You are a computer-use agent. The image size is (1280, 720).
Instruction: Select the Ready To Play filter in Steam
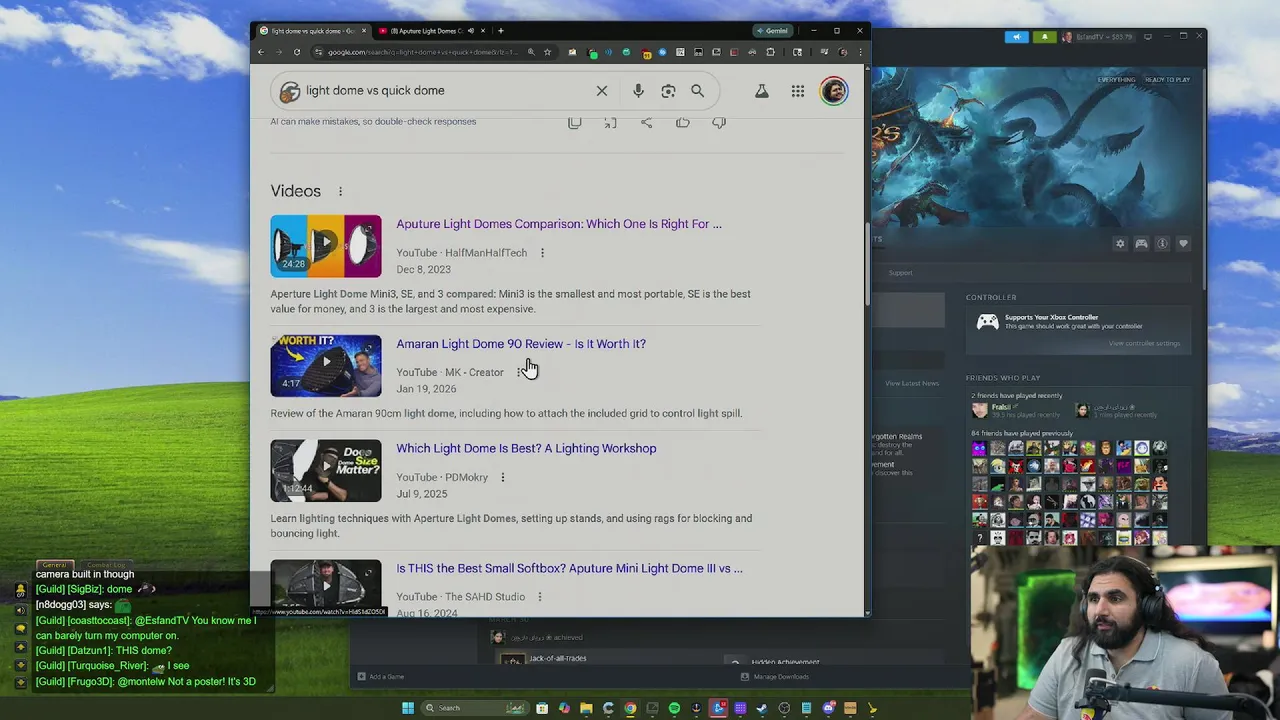click(1168, 79)
